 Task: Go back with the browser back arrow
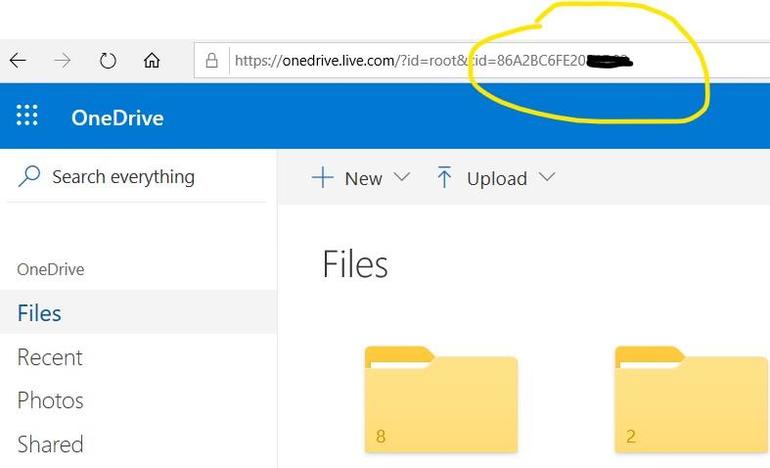click(x=18, y=60)
